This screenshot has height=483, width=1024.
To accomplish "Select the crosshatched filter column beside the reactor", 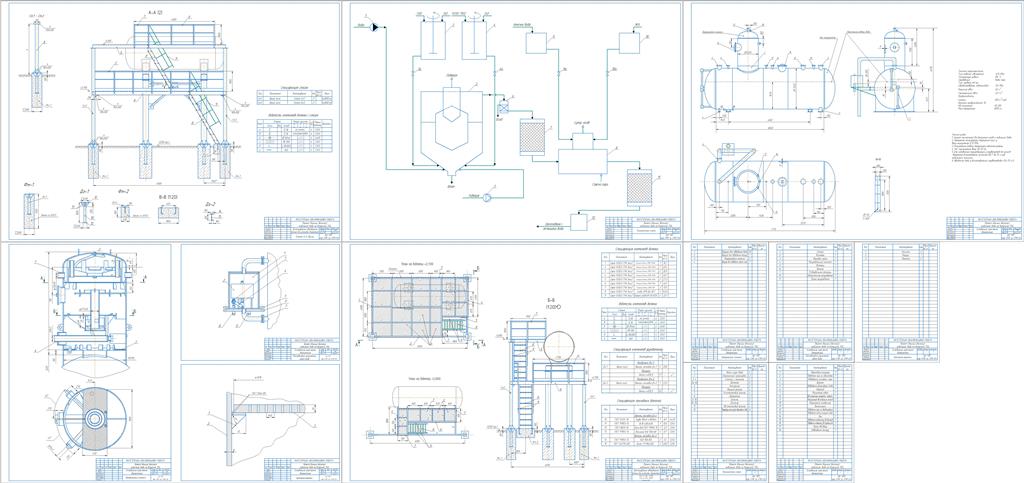I will tap(532, 137).
